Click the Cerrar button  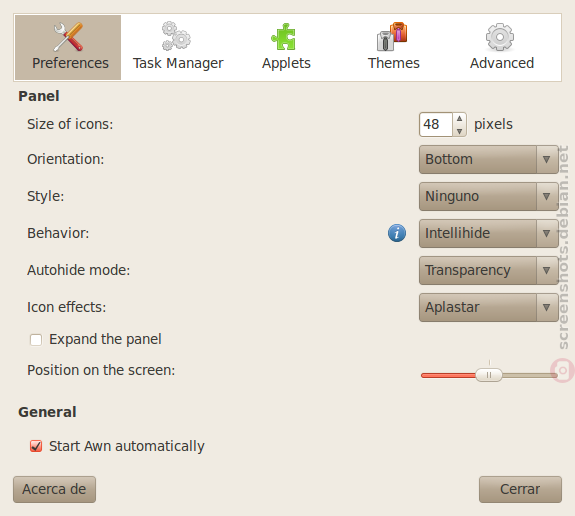[x=520, y=489]
